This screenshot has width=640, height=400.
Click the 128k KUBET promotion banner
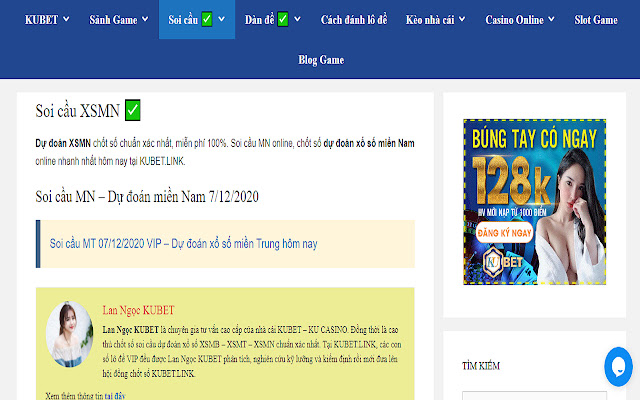[534, 202]
